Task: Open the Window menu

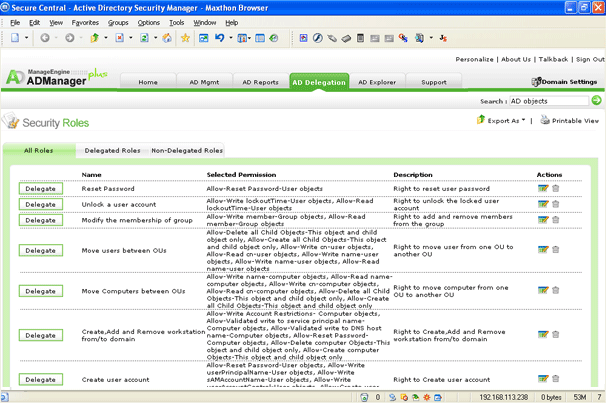Action: [205, 23]
